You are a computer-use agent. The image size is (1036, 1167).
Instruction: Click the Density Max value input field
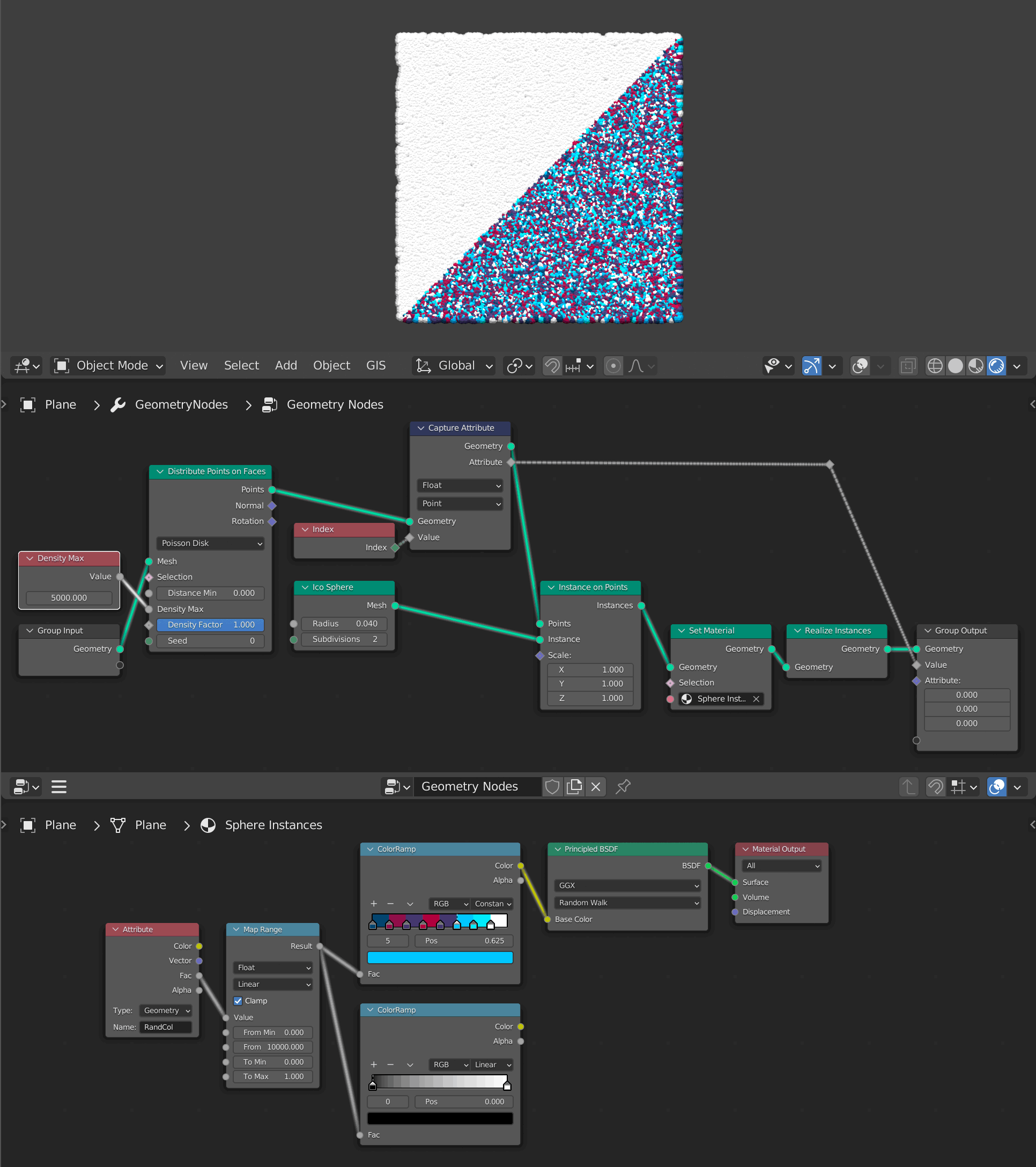coord(68,598)
